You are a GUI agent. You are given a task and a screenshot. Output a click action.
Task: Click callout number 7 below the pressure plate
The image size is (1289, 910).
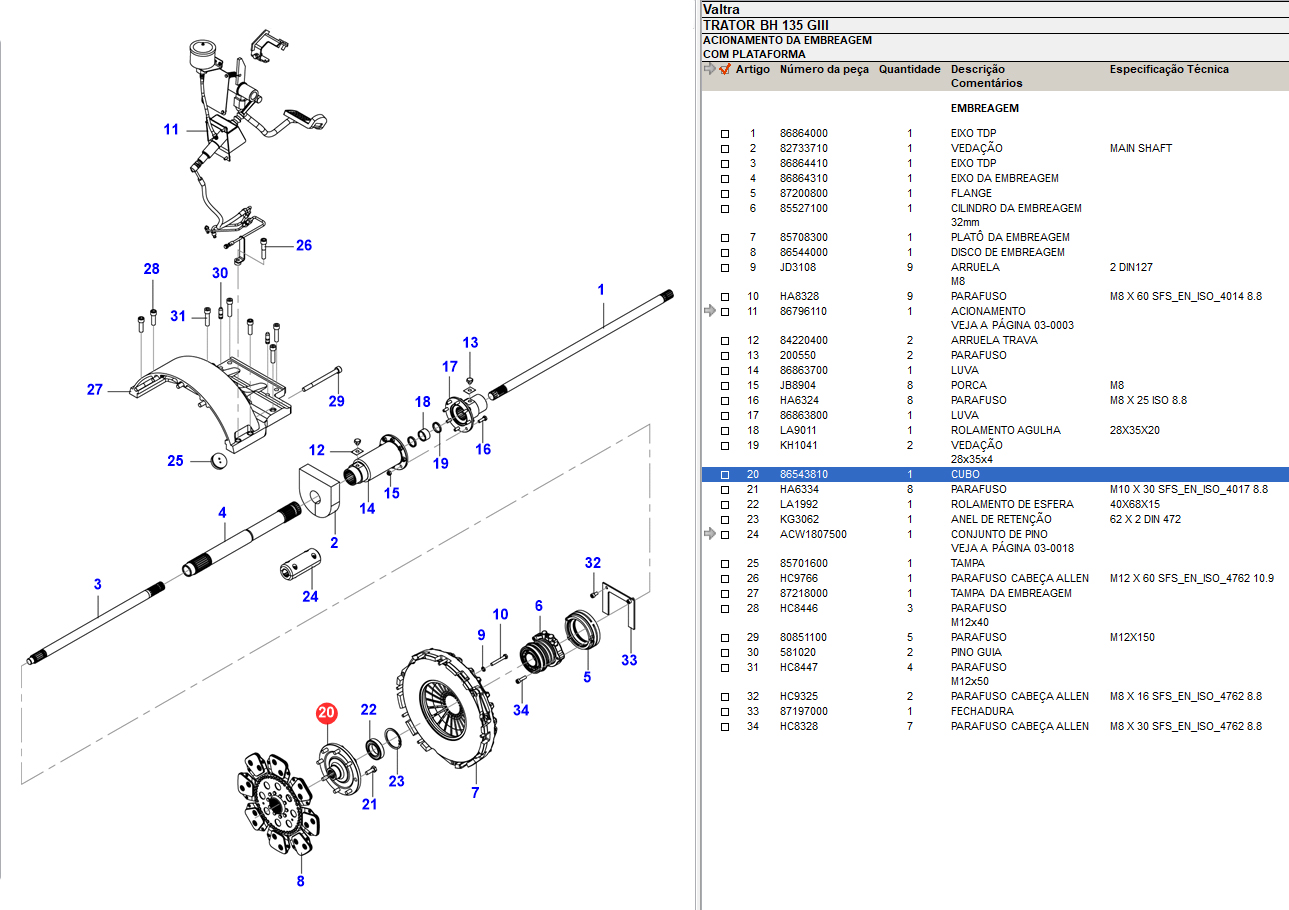pyautogui.click(x=475, y=793)
